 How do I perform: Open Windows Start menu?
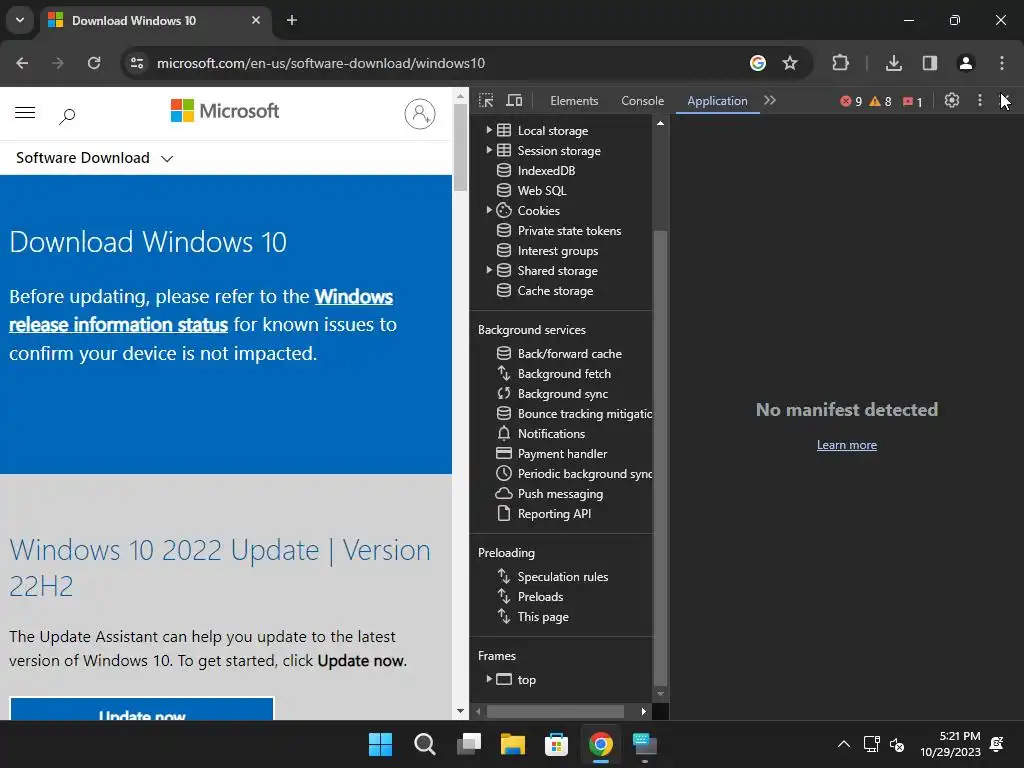[x=380, y=744]
